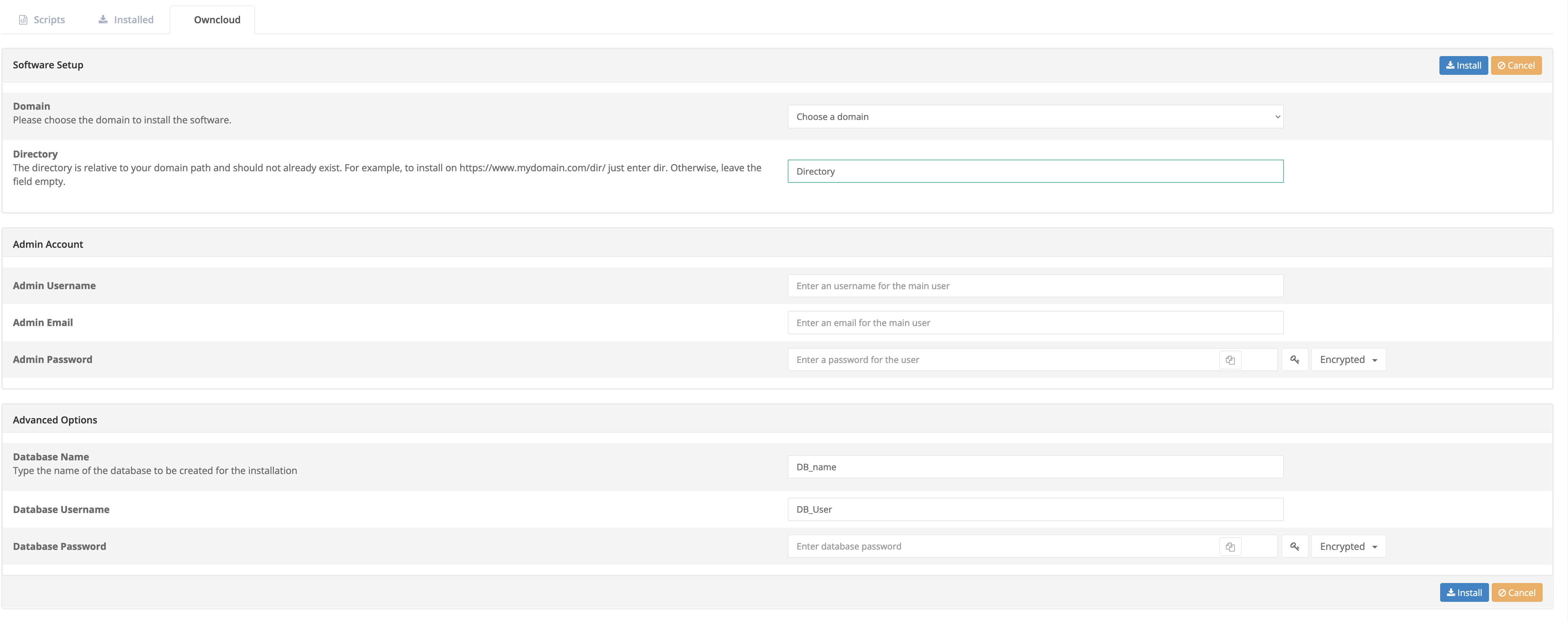Click the Advanced Options heading
The image size is (1568, 622).
(x=55, y=420)
